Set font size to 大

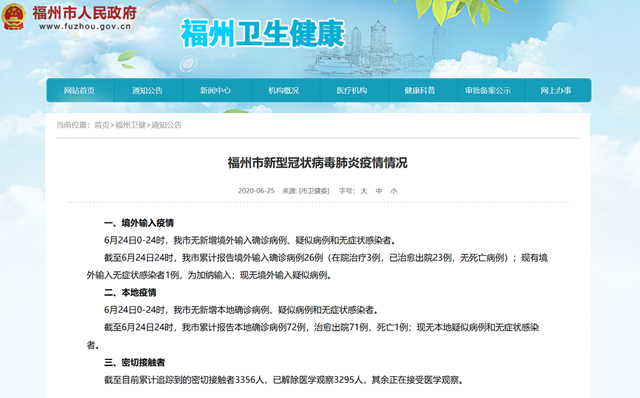[x=364, y=191]
